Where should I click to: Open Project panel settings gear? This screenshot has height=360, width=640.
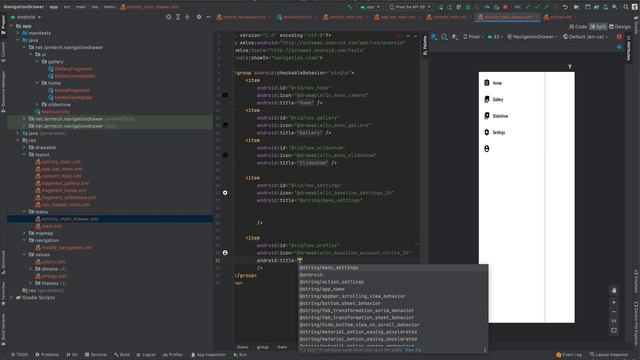(199, 17)
